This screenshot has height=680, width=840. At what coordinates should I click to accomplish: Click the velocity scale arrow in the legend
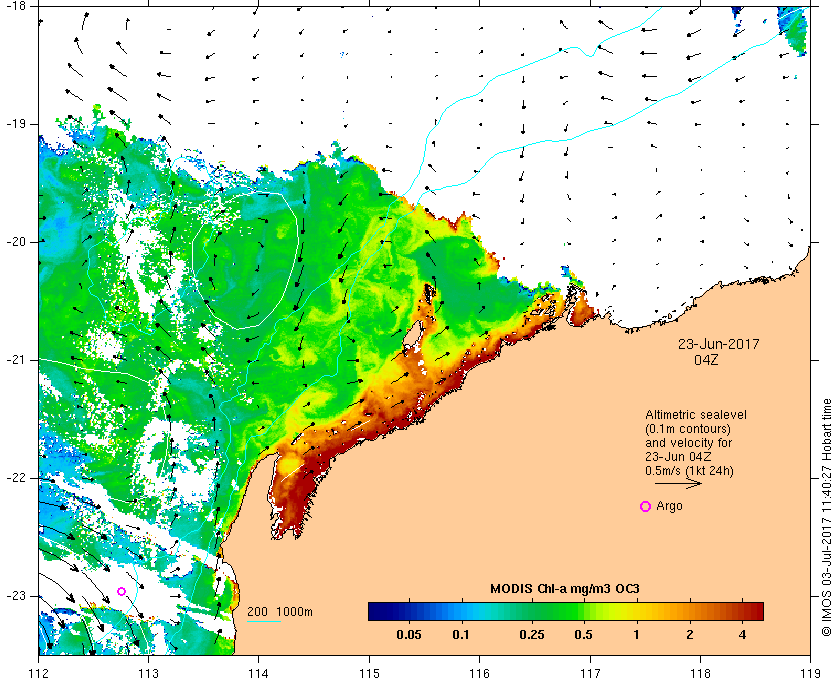pos(678,483)
